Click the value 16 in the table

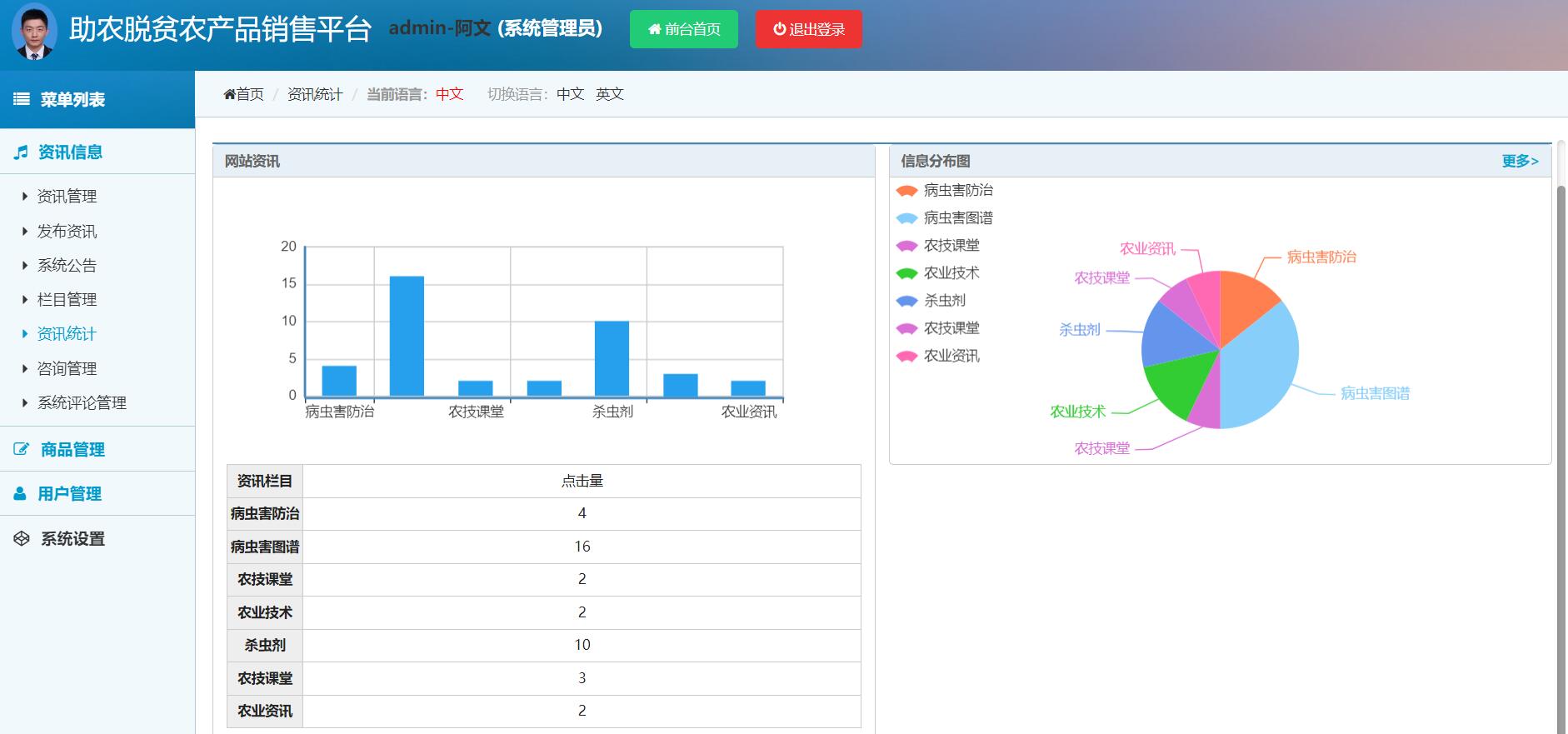582,547
